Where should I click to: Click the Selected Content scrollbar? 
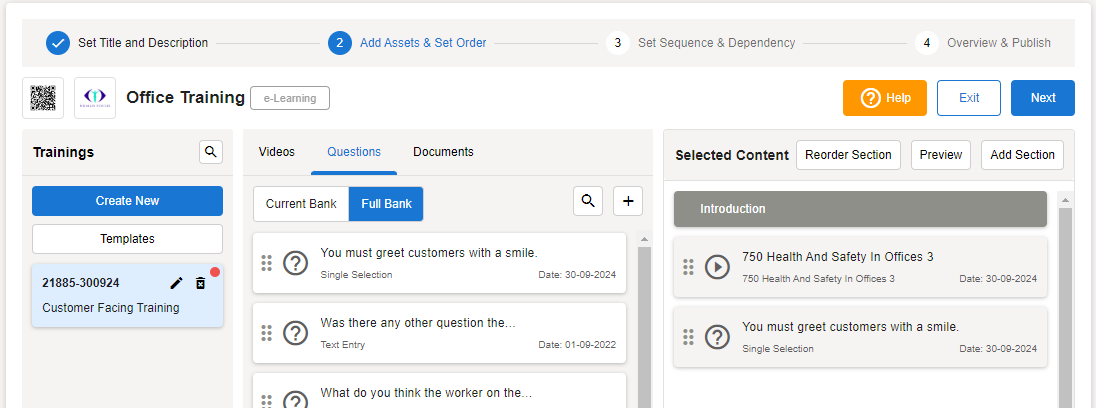point(1066,300)
